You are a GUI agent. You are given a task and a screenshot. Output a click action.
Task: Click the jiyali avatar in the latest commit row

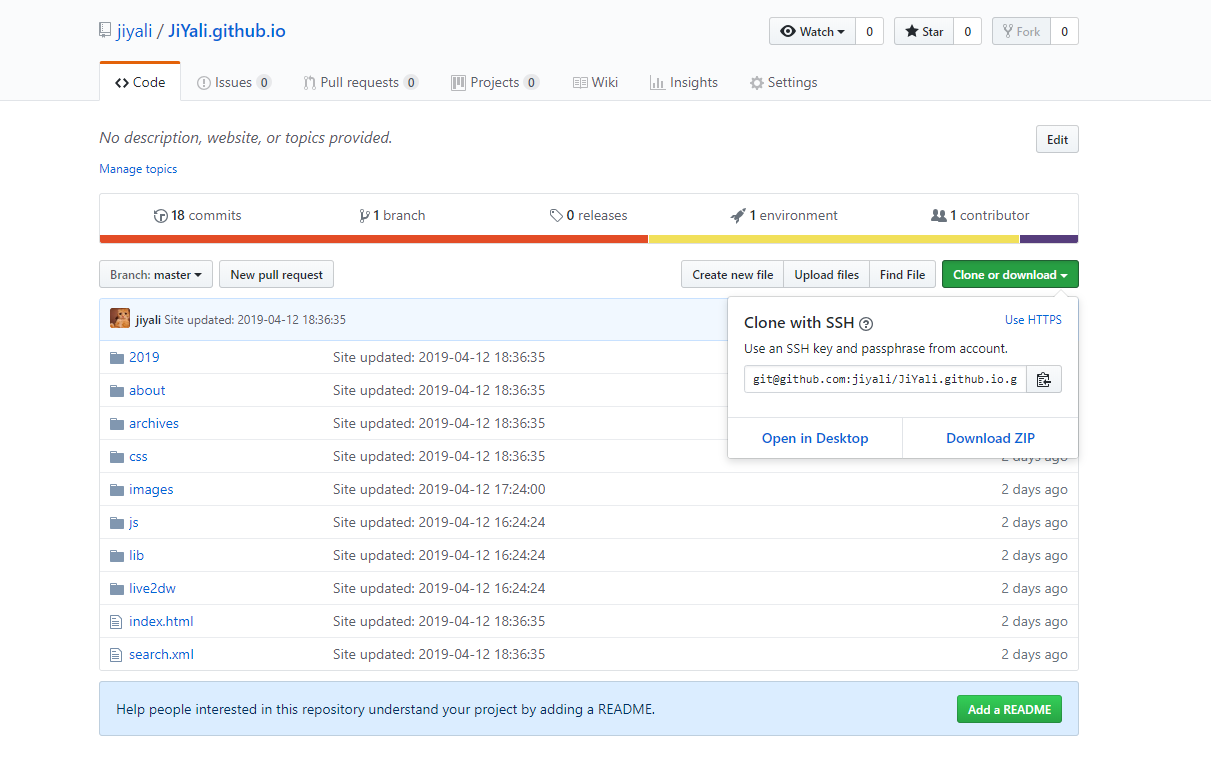click(120, 319)
